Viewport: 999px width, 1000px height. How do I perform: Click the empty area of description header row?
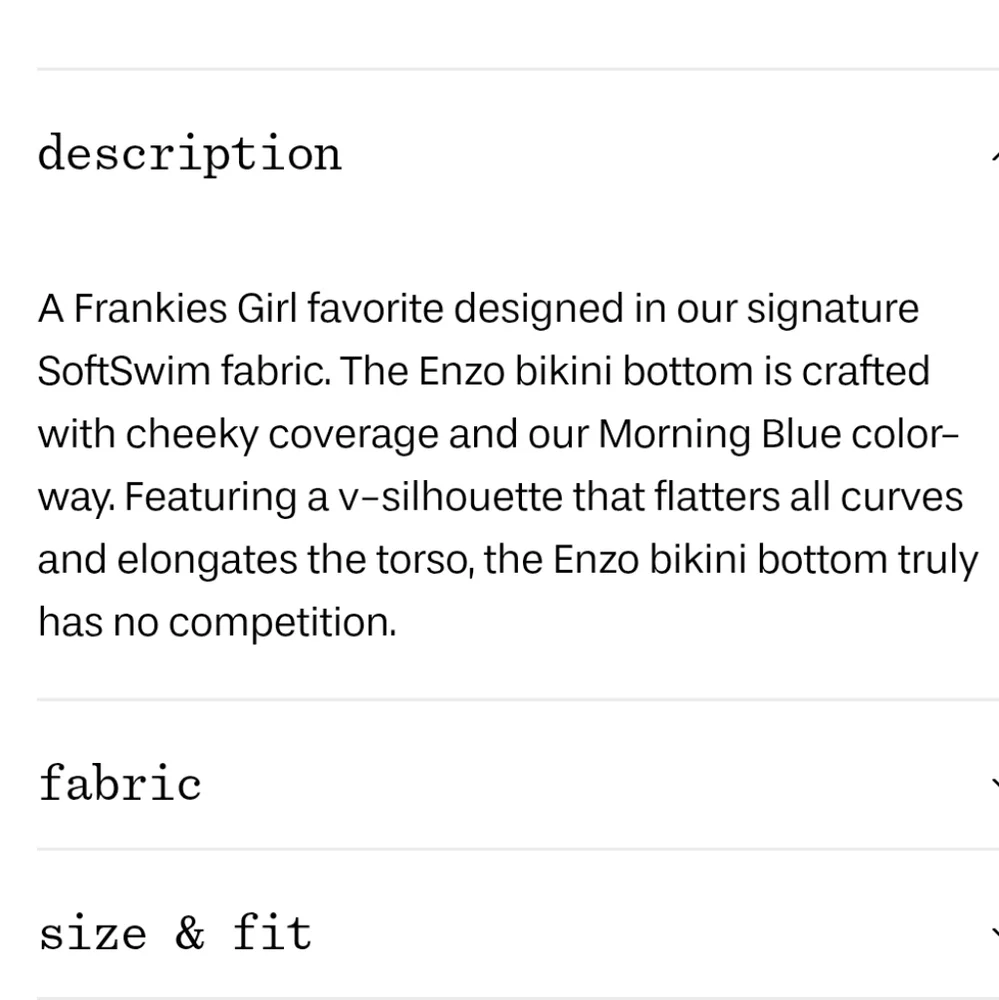pos(663,154)
